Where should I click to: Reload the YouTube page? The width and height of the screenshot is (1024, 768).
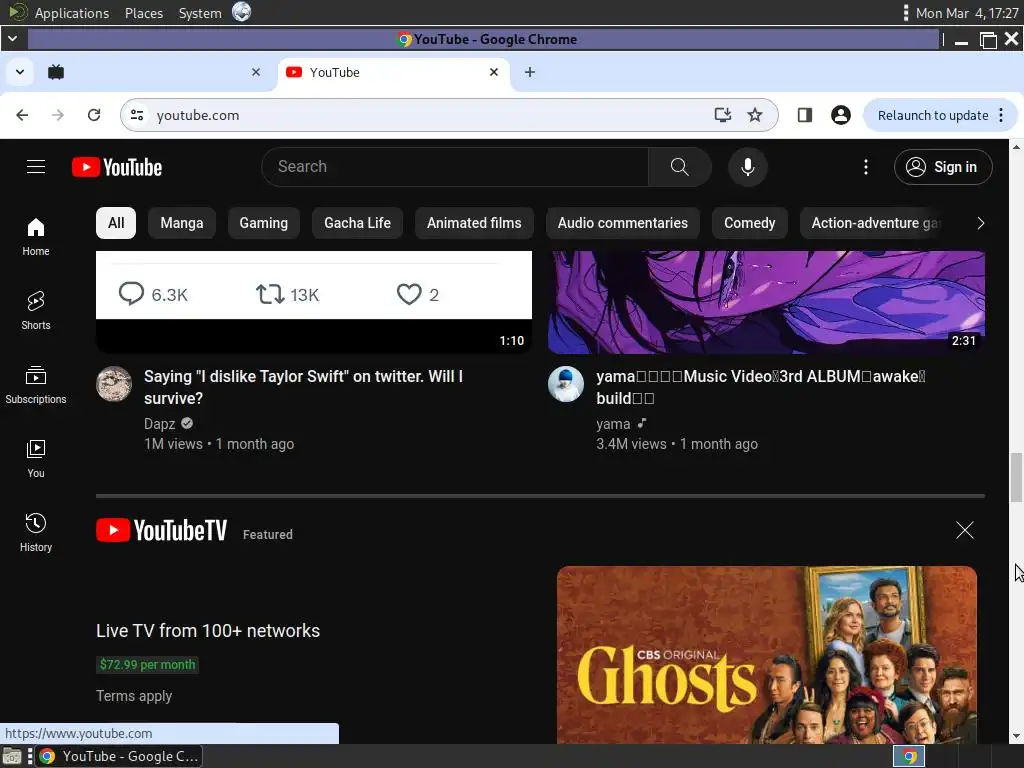(x=94, y=115)
